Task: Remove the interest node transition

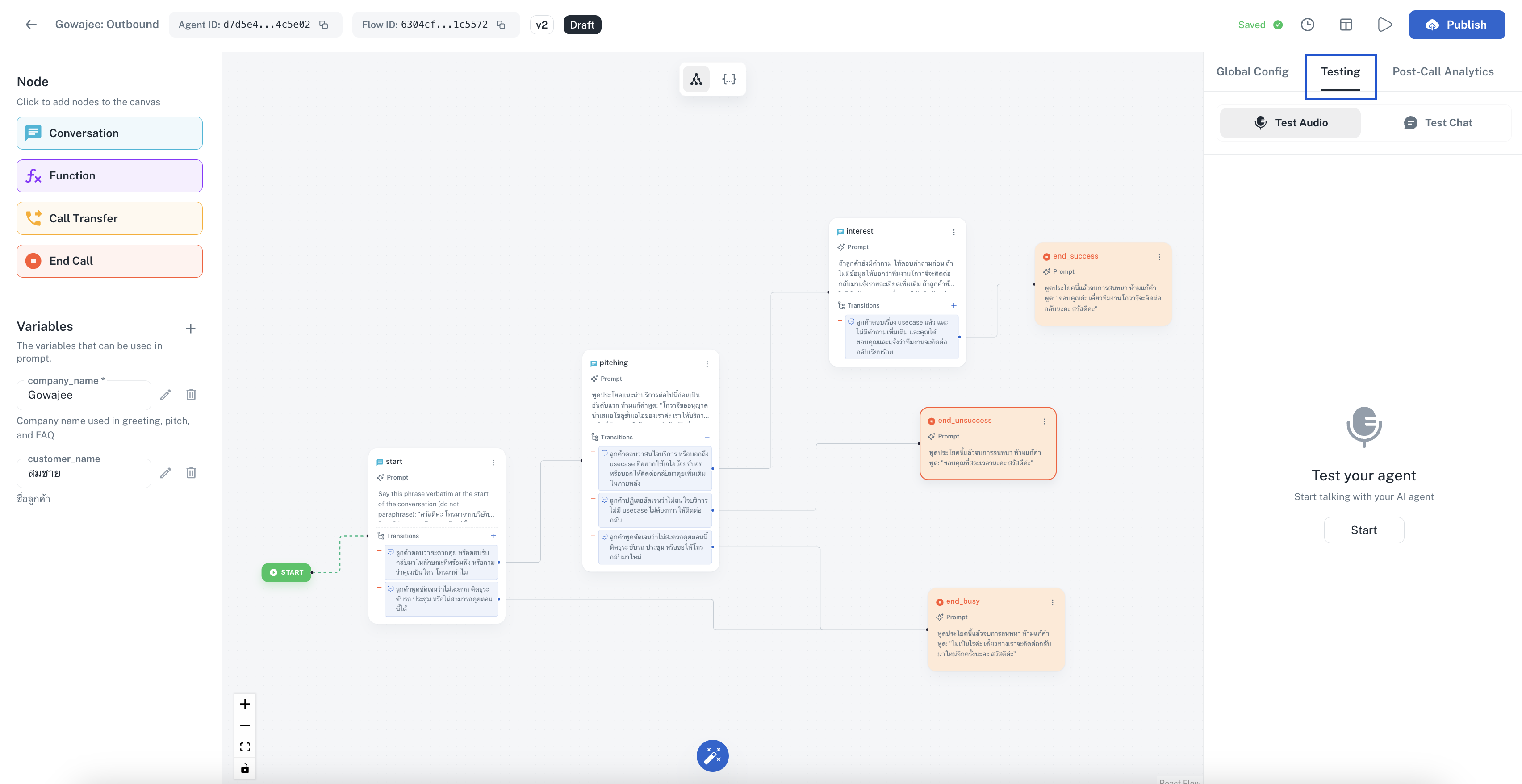Action: [x=840, y=320]
